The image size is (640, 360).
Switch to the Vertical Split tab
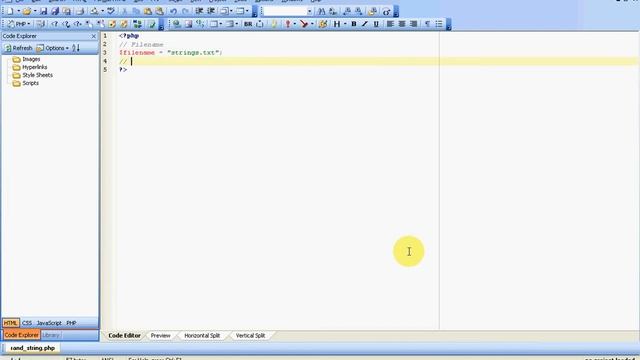point(250,336)
